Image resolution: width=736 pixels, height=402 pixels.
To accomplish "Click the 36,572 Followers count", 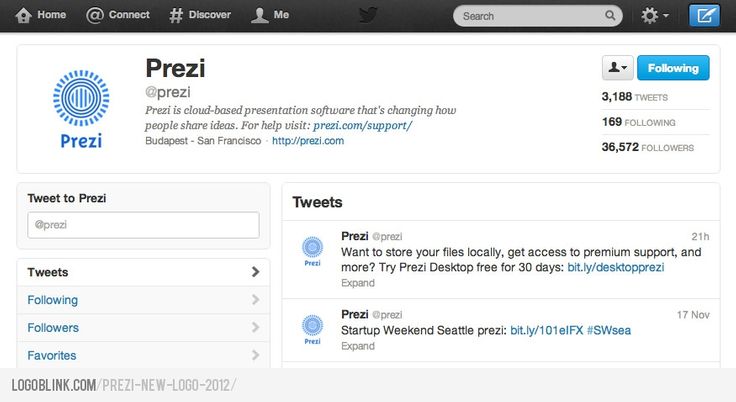I will 648,147.
